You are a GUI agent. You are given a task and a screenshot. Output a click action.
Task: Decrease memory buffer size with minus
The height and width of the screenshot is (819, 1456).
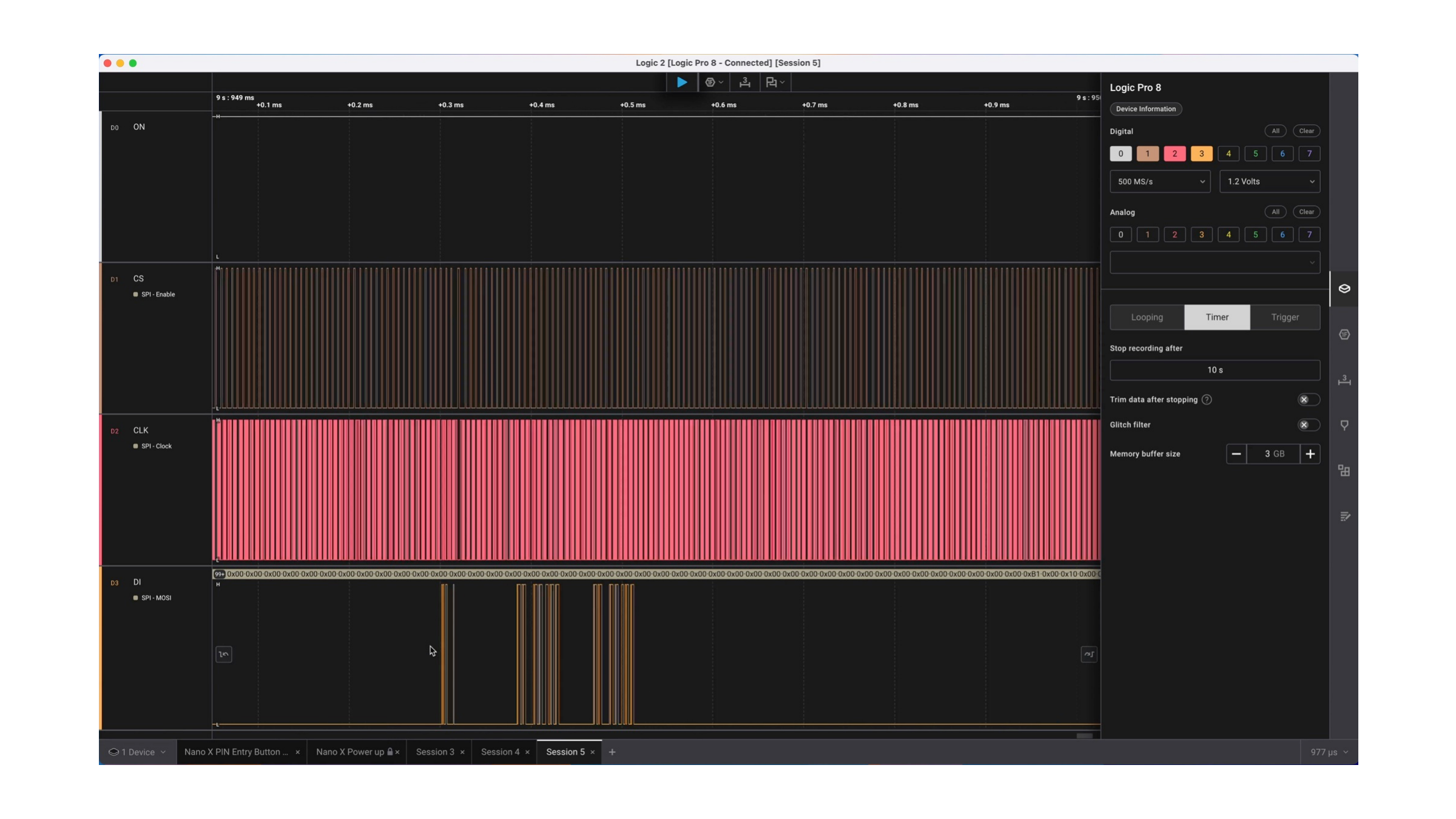(x=1236, y=454)
